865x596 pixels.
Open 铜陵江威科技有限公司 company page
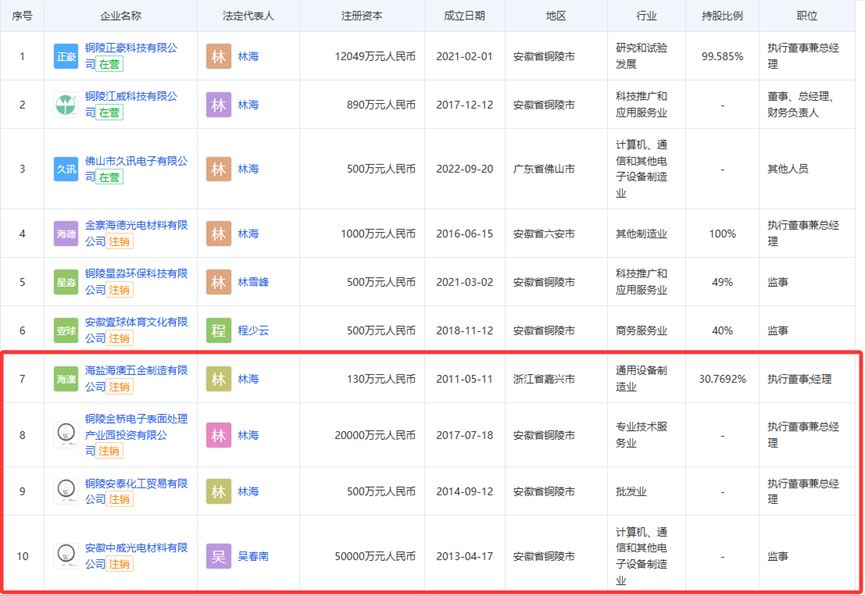click(x=131, y=104)
